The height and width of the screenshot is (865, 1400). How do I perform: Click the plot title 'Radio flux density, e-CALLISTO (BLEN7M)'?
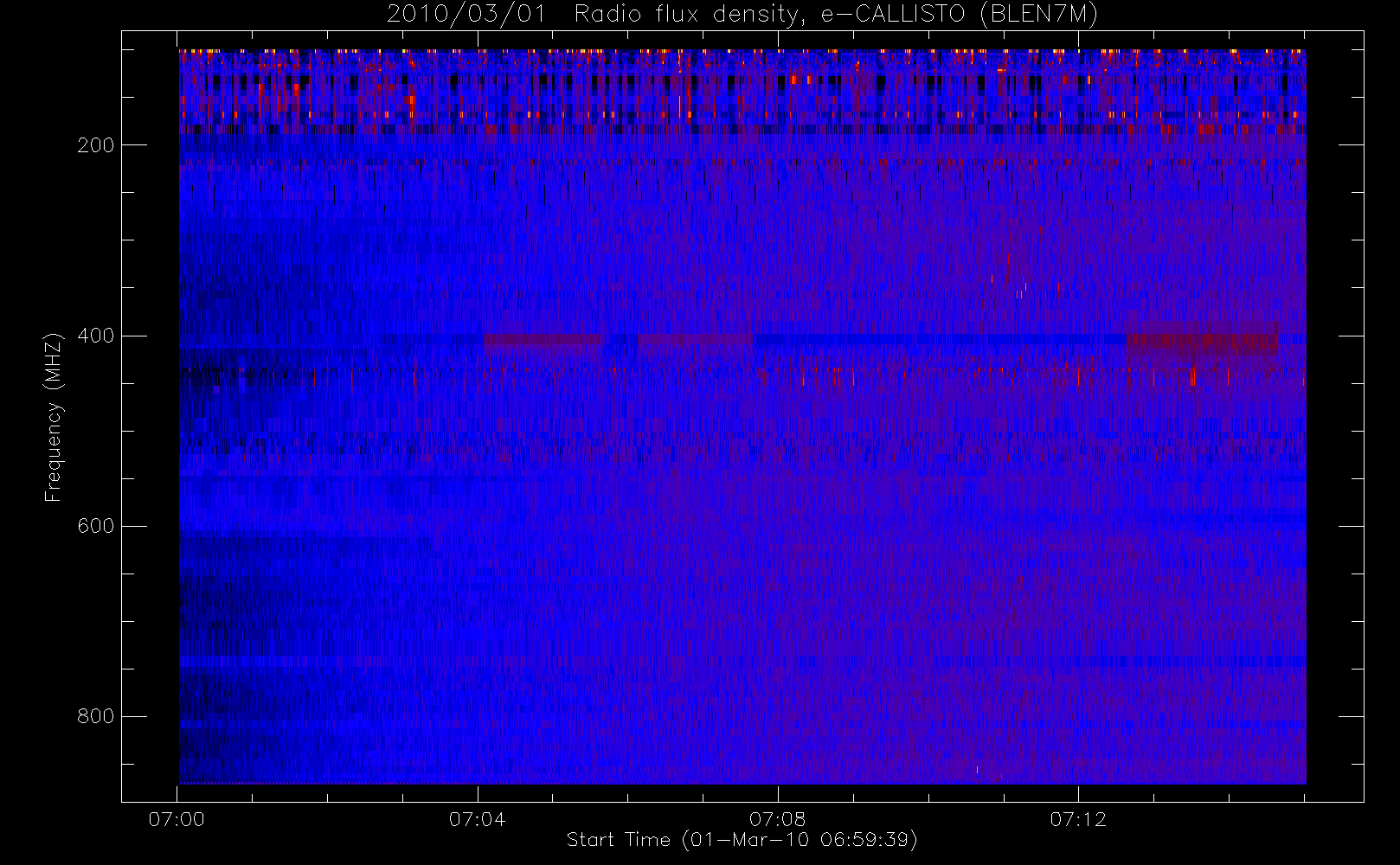(x=835, y=15)
